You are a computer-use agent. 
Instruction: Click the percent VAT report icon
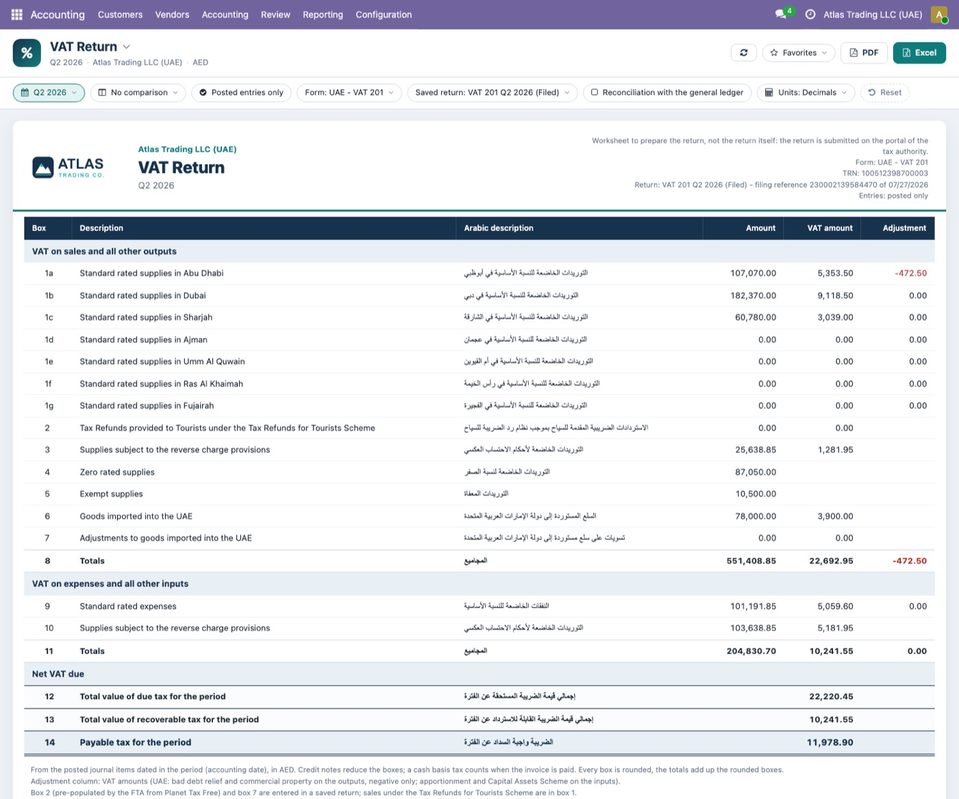27,53
